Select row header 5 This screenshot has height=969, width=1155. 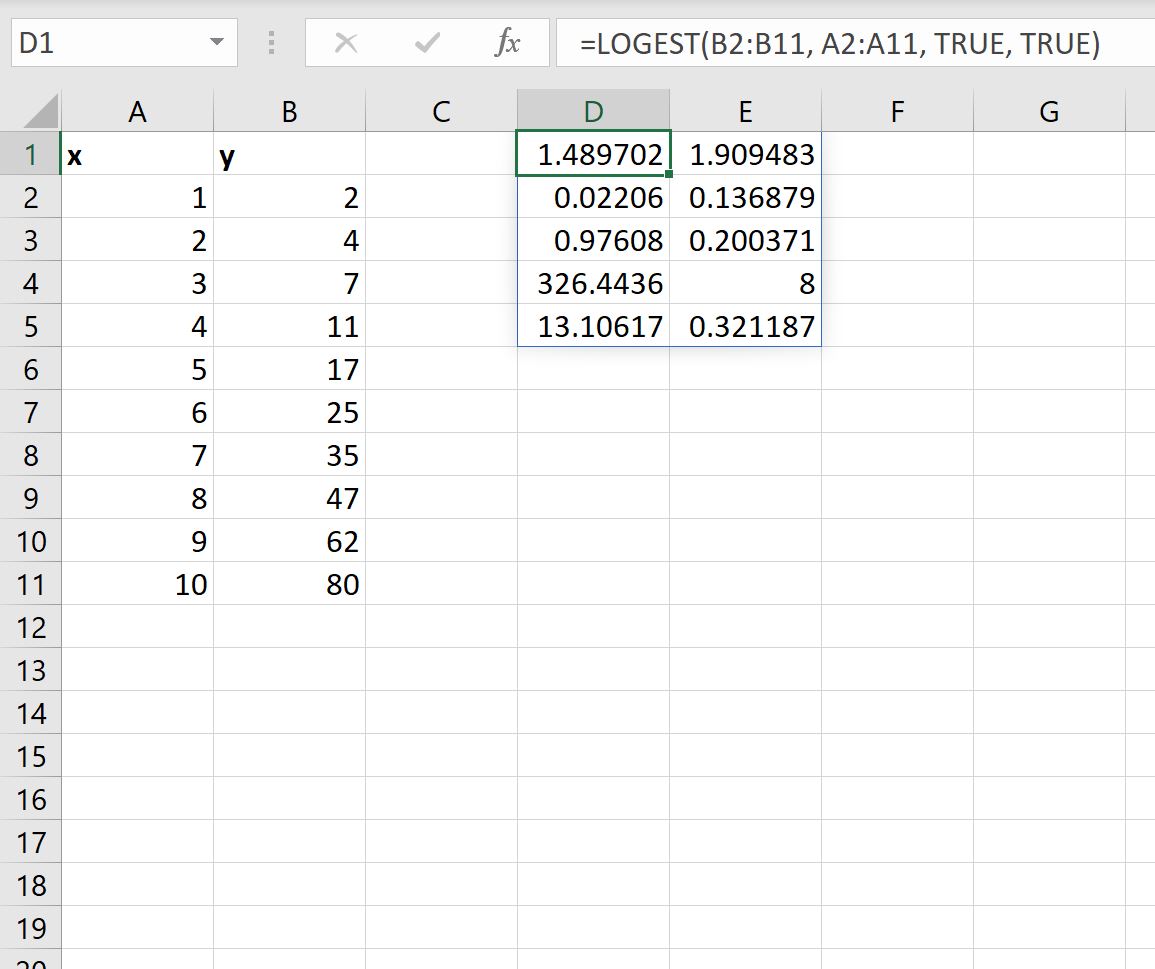32,326
